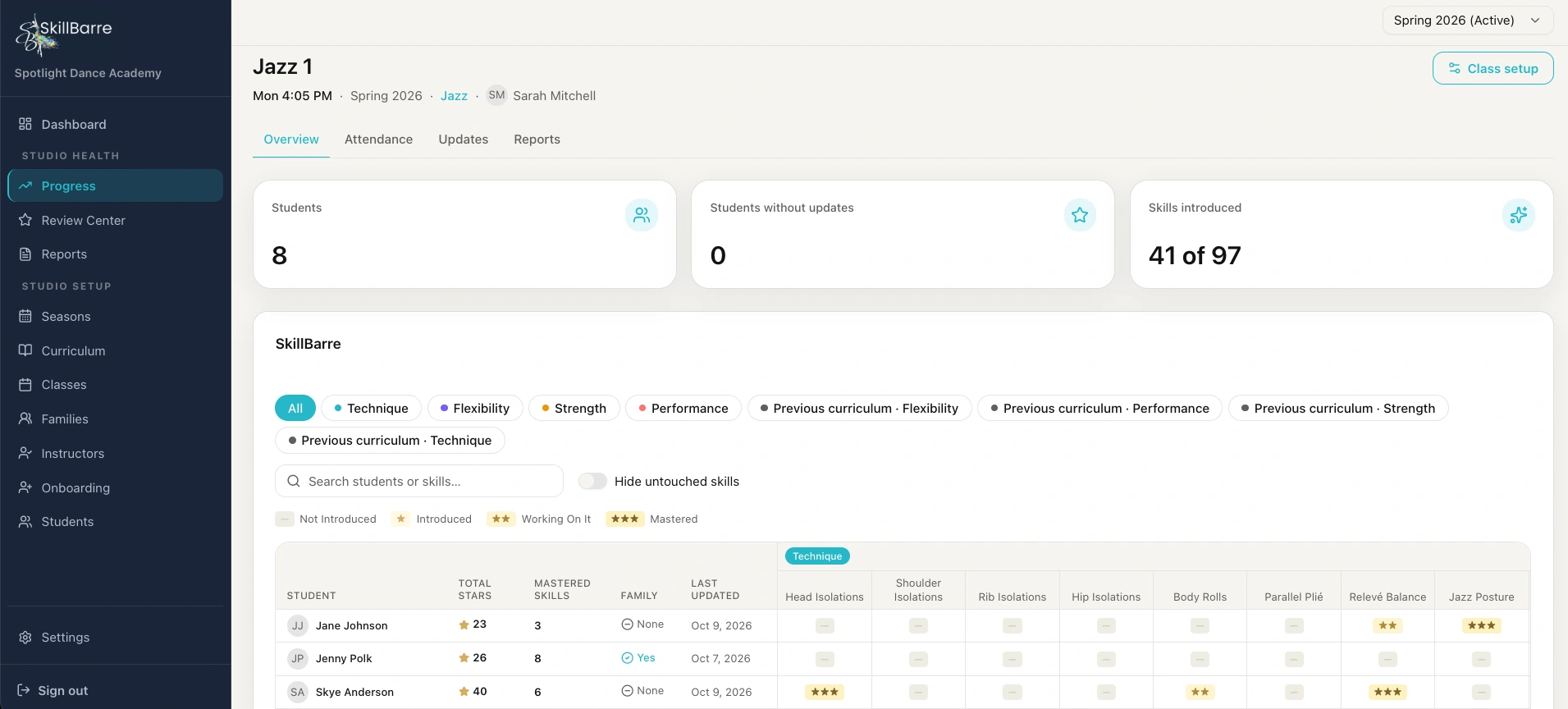Click the Reports document icon in sidebar
The height and width of the screenshot is (709, 1568).
[25, 254]
